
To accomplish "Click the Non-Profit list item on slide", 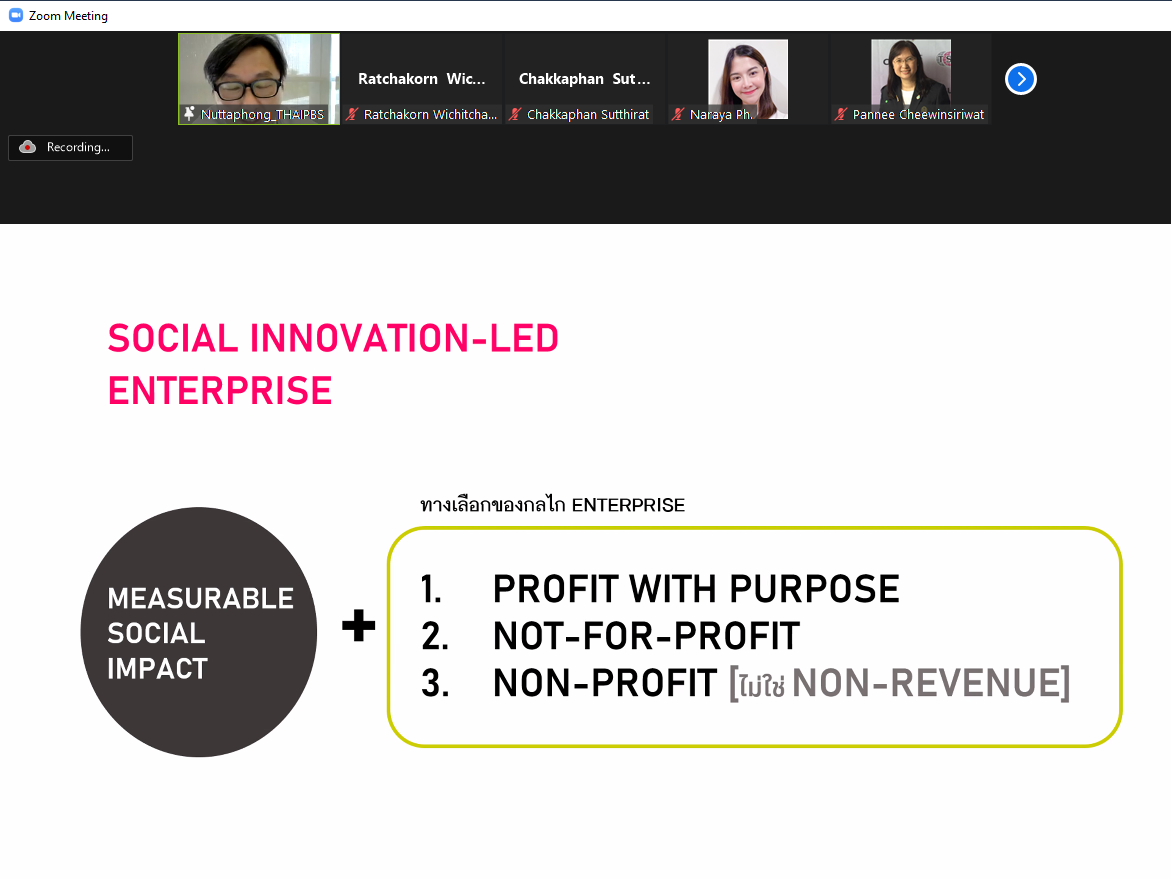I will [x=745, y=683].
